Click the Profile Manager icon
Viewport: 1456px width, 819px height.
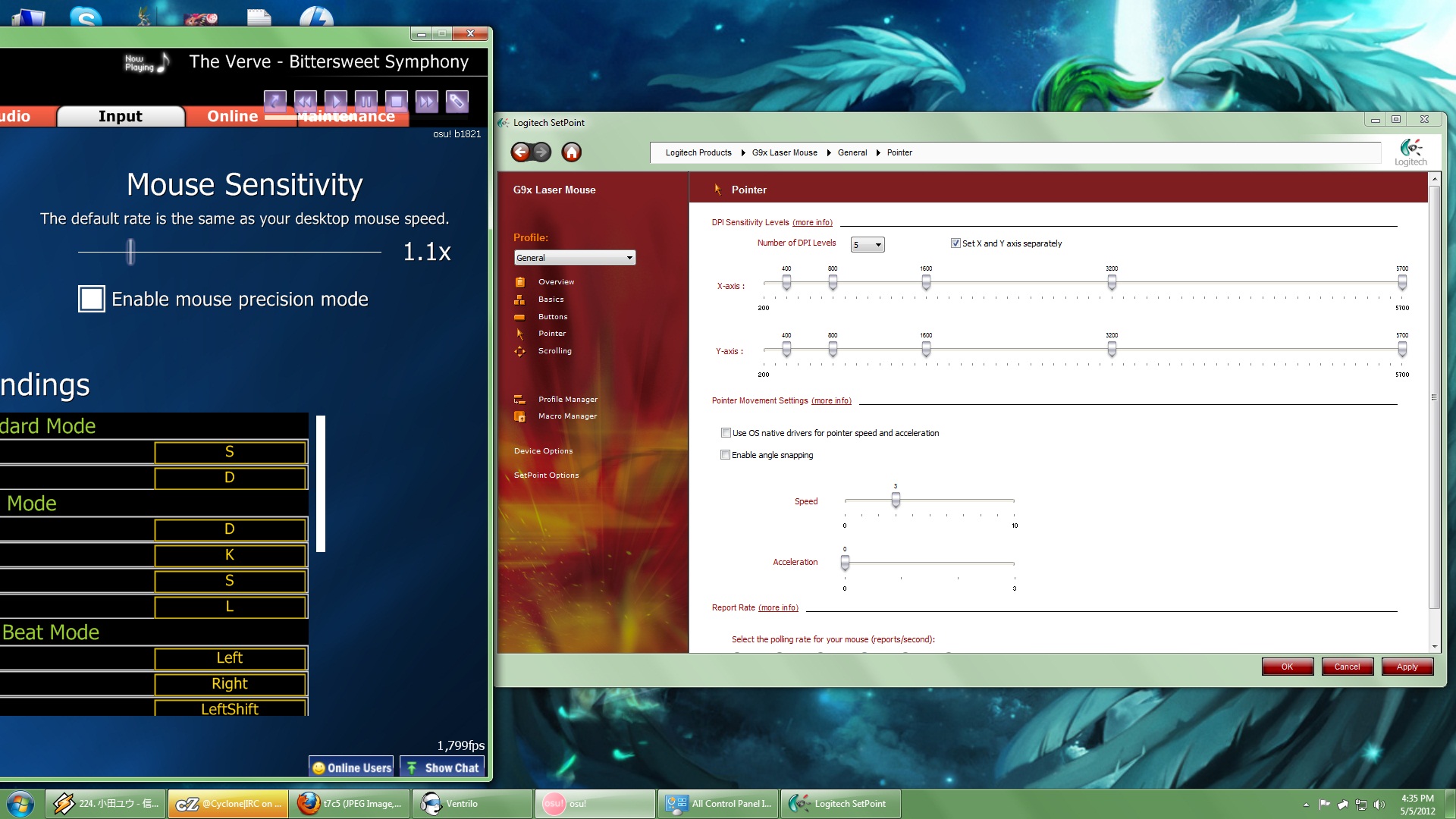pyautogui.click(x=519, y=400)
